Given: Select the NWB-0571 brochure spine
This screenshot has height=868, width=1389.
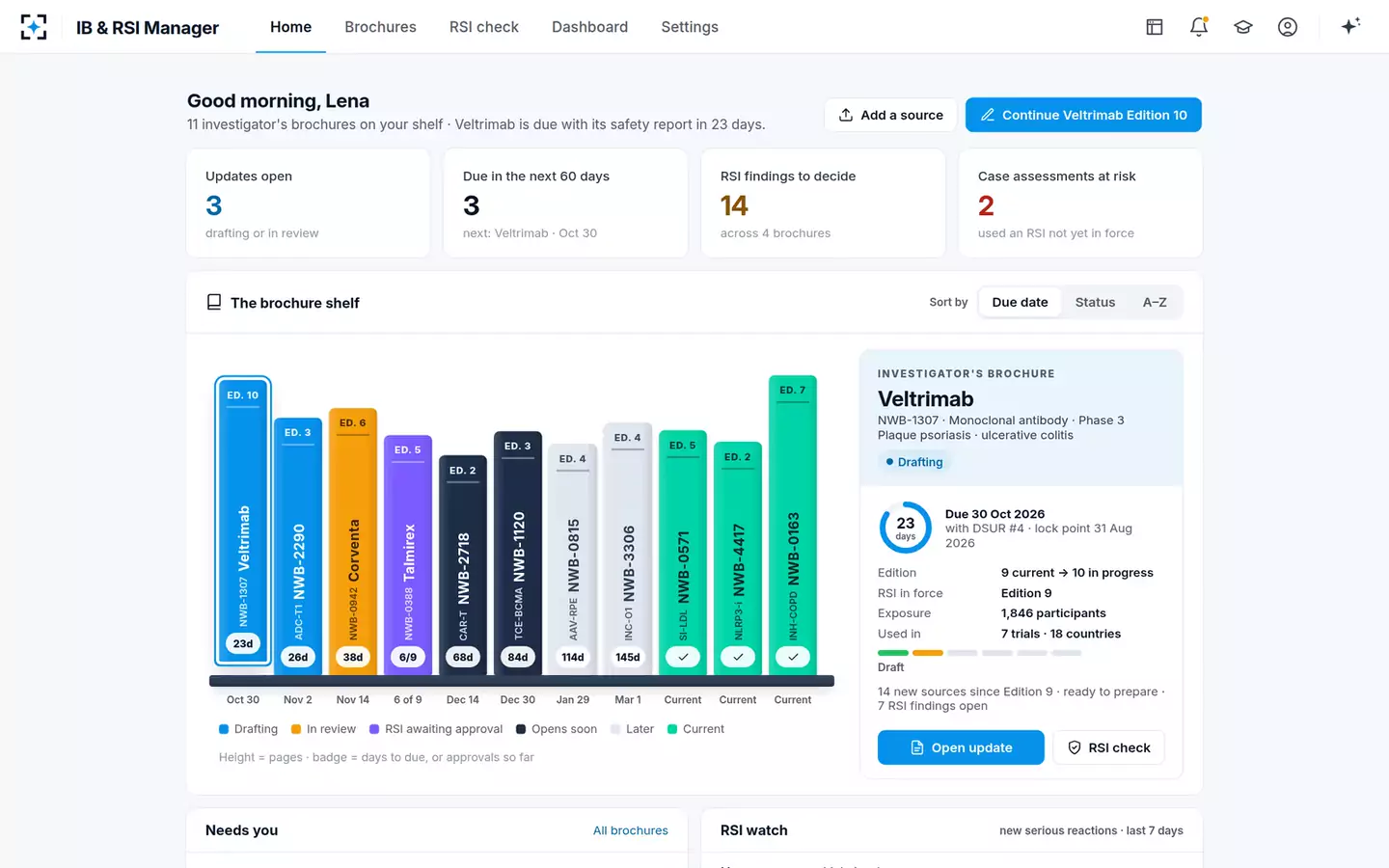Looking at the screenshot, I should click(x=683, y=553).
